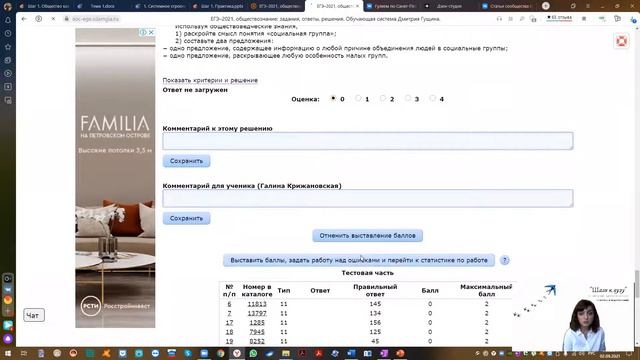This screenshot has height=360, width=640.
Task: Click the red lifebuoy icon at page corner
Action: tap(622, 41)
